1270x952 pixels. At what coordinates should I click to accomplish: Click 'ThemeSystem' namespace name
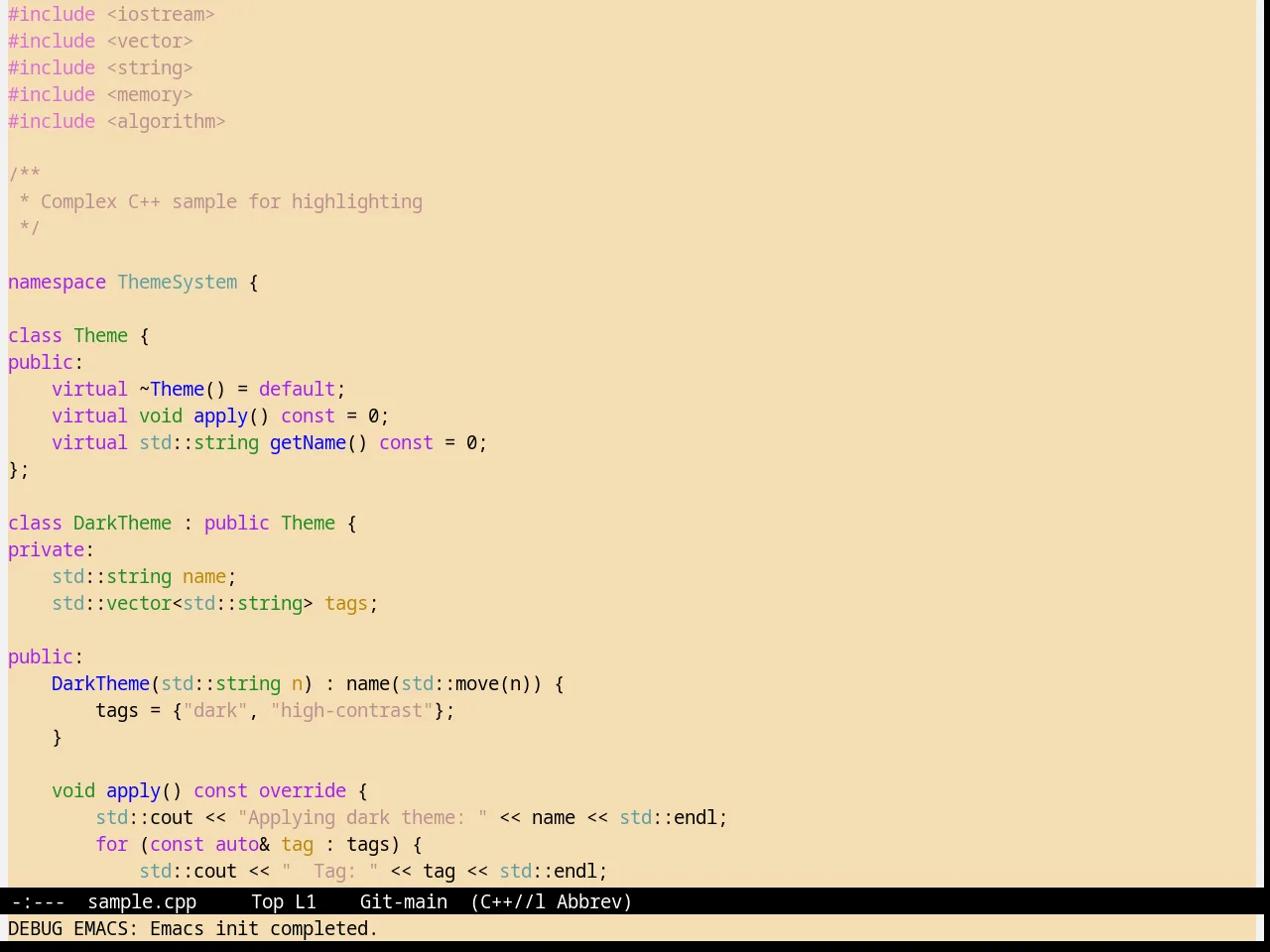click(178, 282)
